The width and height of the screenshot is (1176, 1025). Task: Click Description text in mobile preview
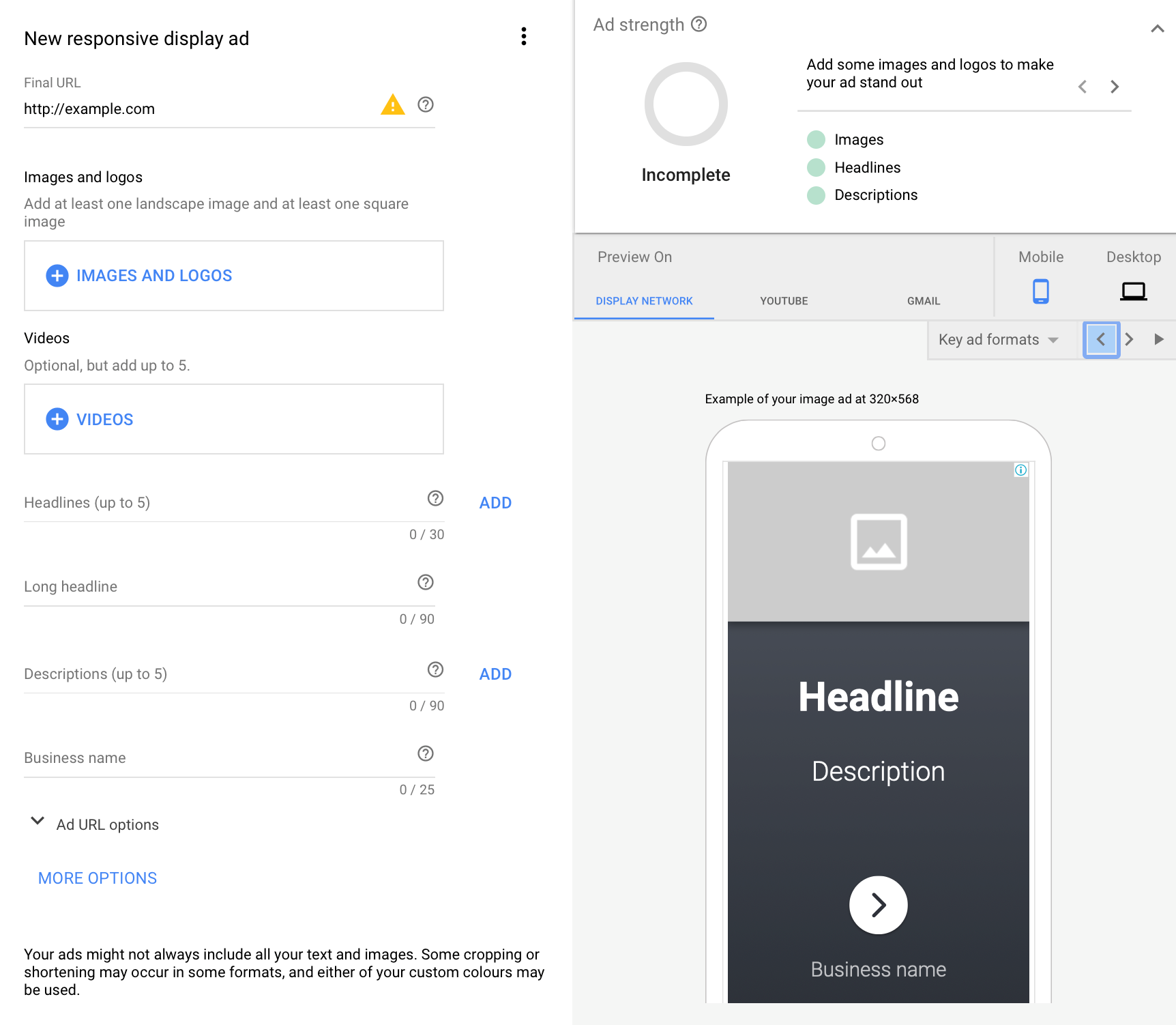click(879, 772)
